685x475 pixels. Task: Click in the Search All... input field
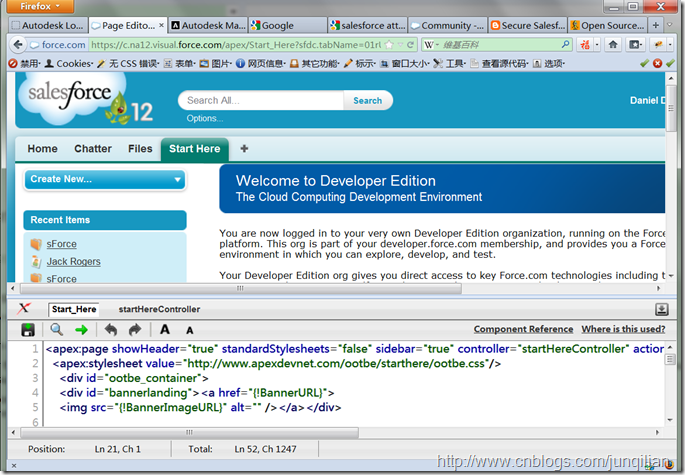click(261, 101)
